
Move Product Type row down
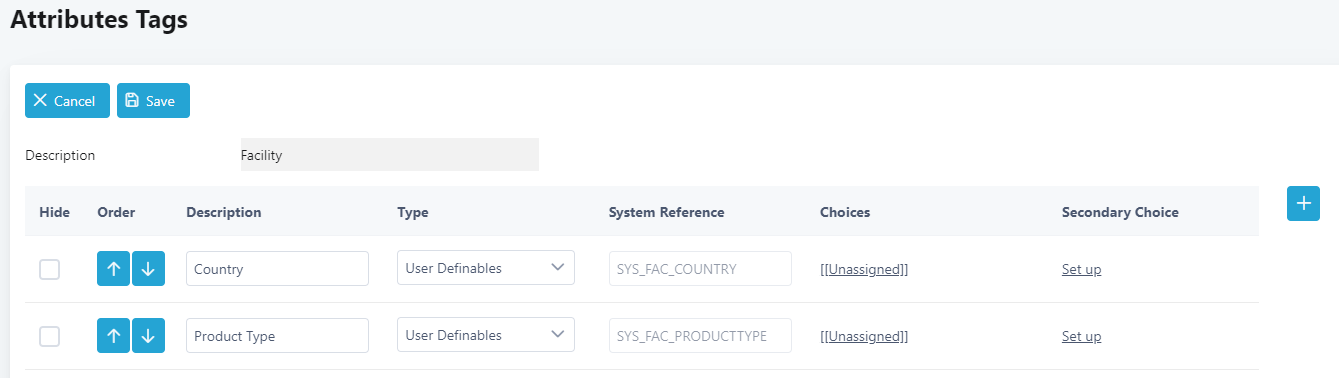click(148, 336)
